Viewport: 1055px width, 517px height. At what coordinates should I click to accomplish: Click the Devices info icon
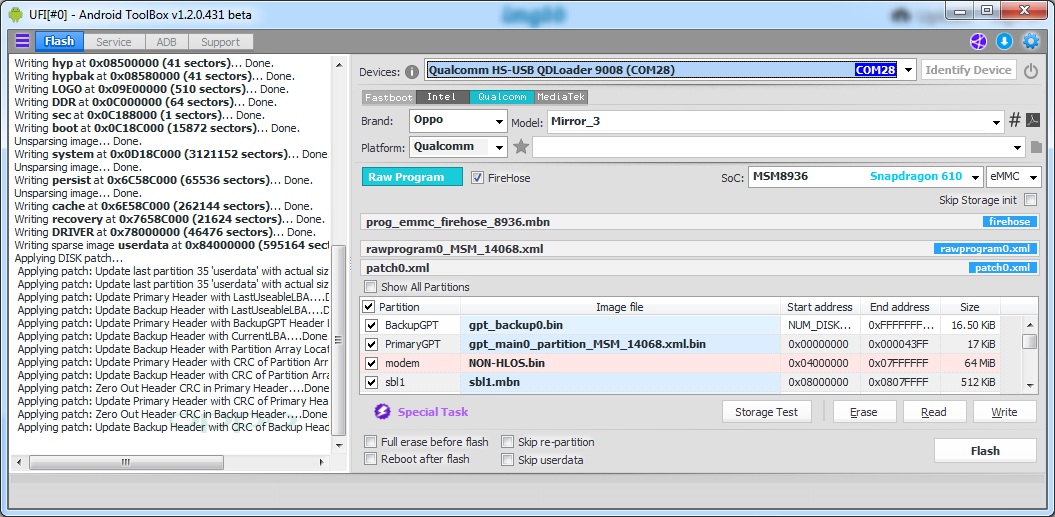point(412,71)
